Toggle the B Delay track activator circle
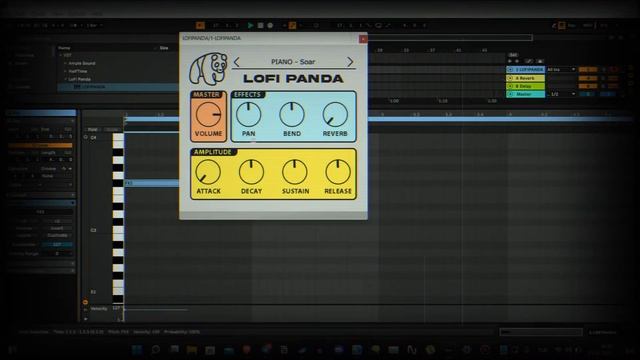 click(510, 86)
